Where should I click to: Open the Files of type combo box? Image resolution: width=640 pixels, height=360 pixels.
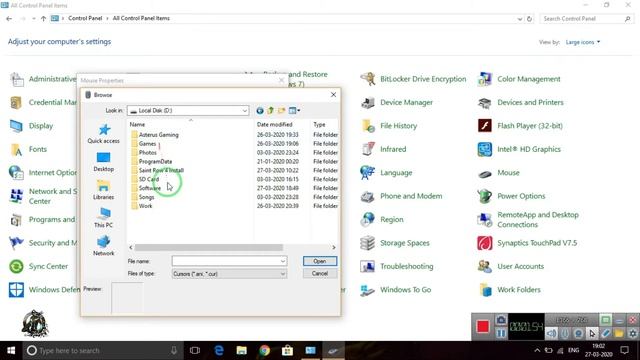(229, 274)
